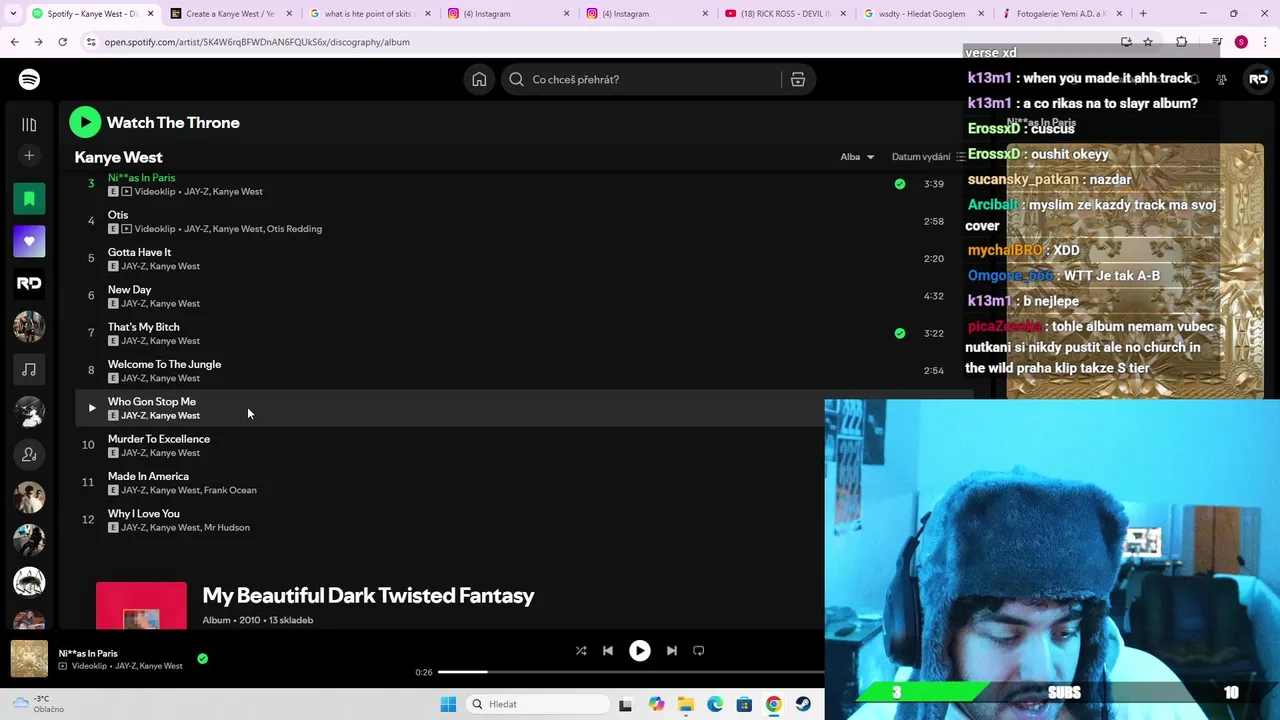Open the Alba filter dropdown
The image size is (1280, 720).
[x=857, y=157]
